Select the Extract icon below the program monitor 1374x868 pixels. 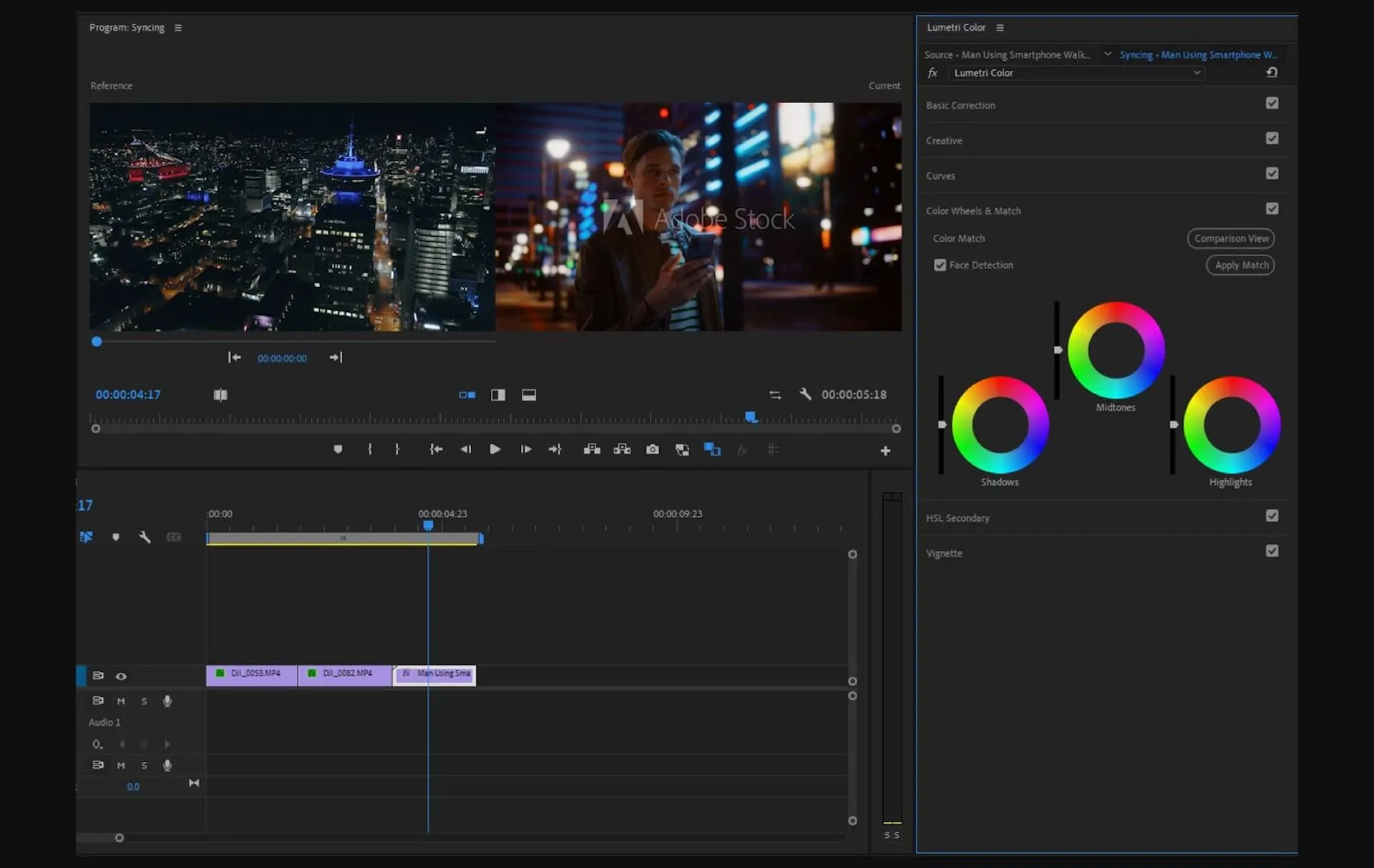coord(622,449)
